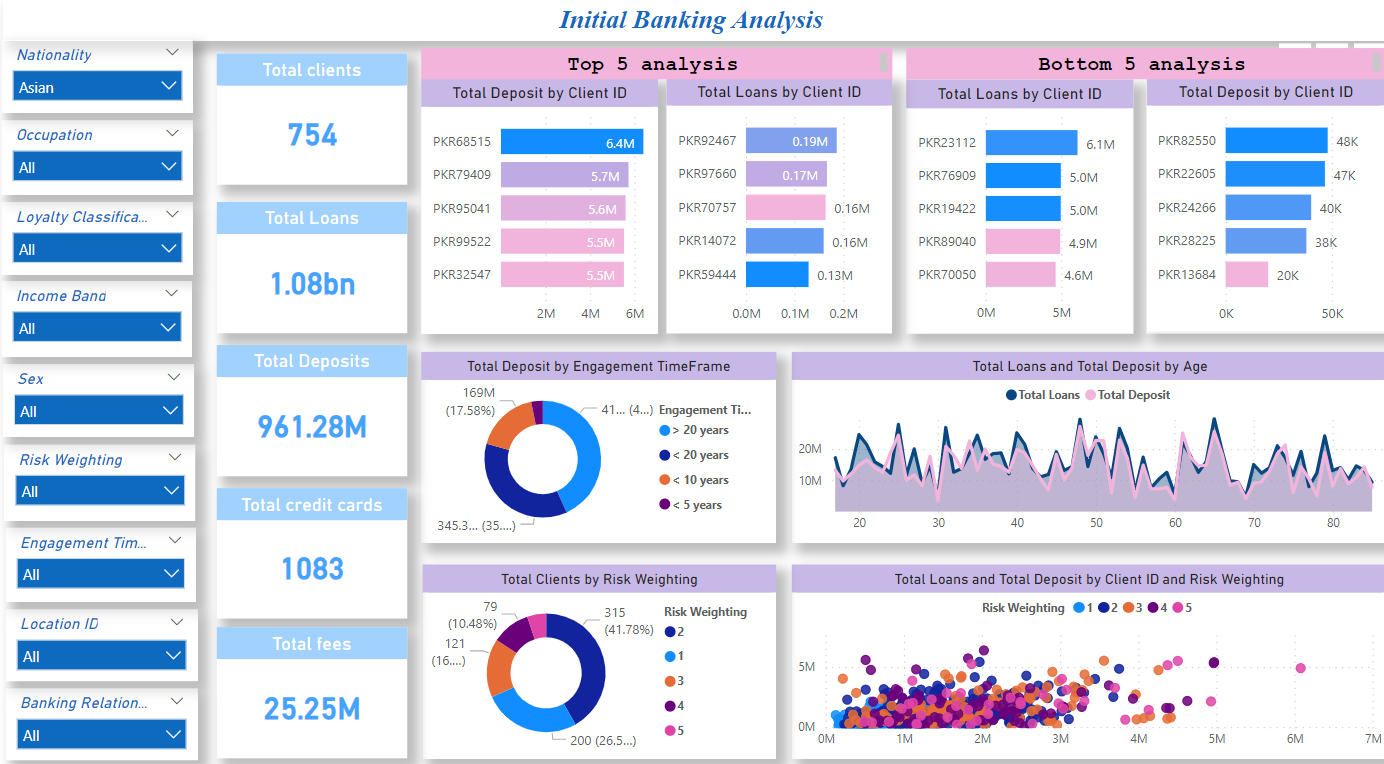This screenshot has height=764, width=1384.
Task: Select the Total clients 754 card
Action: coord(311,135)
